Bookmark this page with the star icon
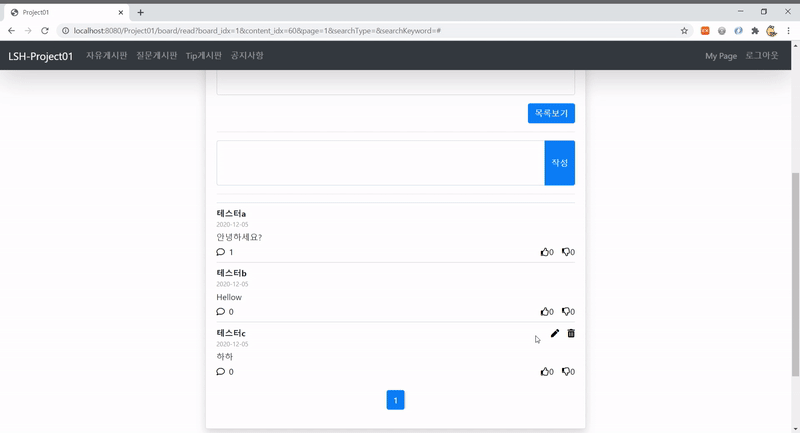 coord(684,31)
